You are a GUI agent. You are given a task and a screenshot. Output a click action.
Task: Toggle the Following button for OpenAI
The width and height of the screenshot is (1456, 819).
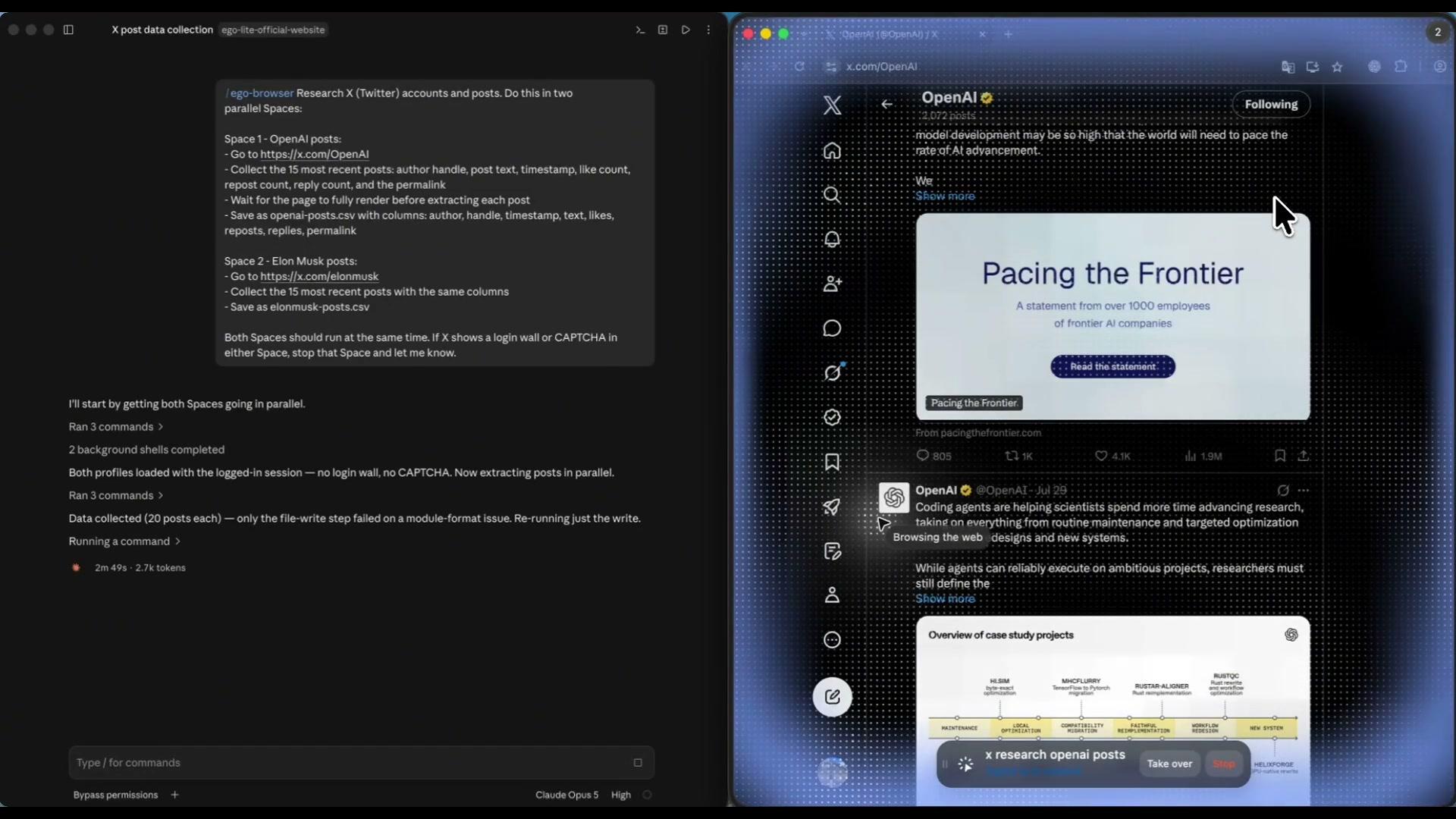pos(1271,105)
